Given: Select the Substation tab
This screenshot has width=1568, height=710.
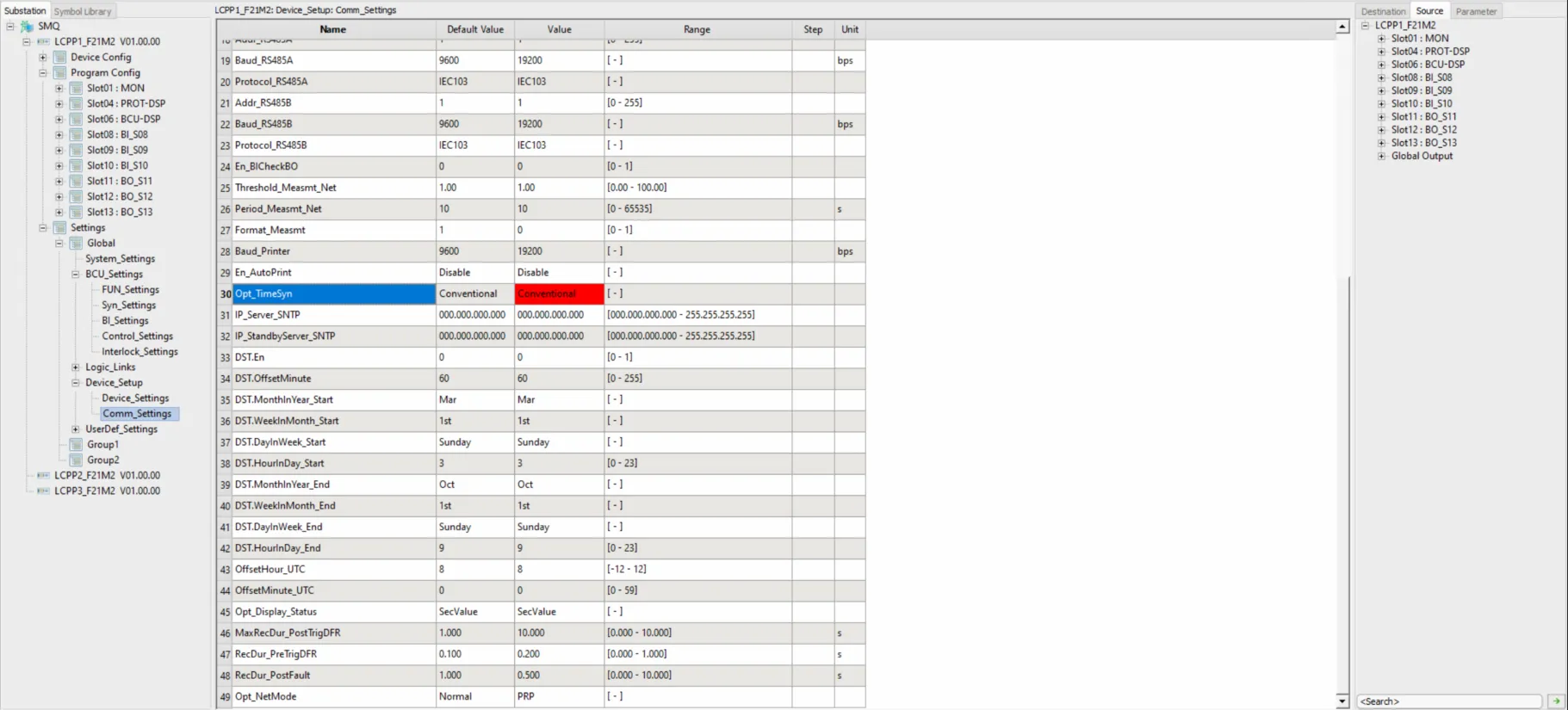Looking at the screenshot, I should (25, 10).
